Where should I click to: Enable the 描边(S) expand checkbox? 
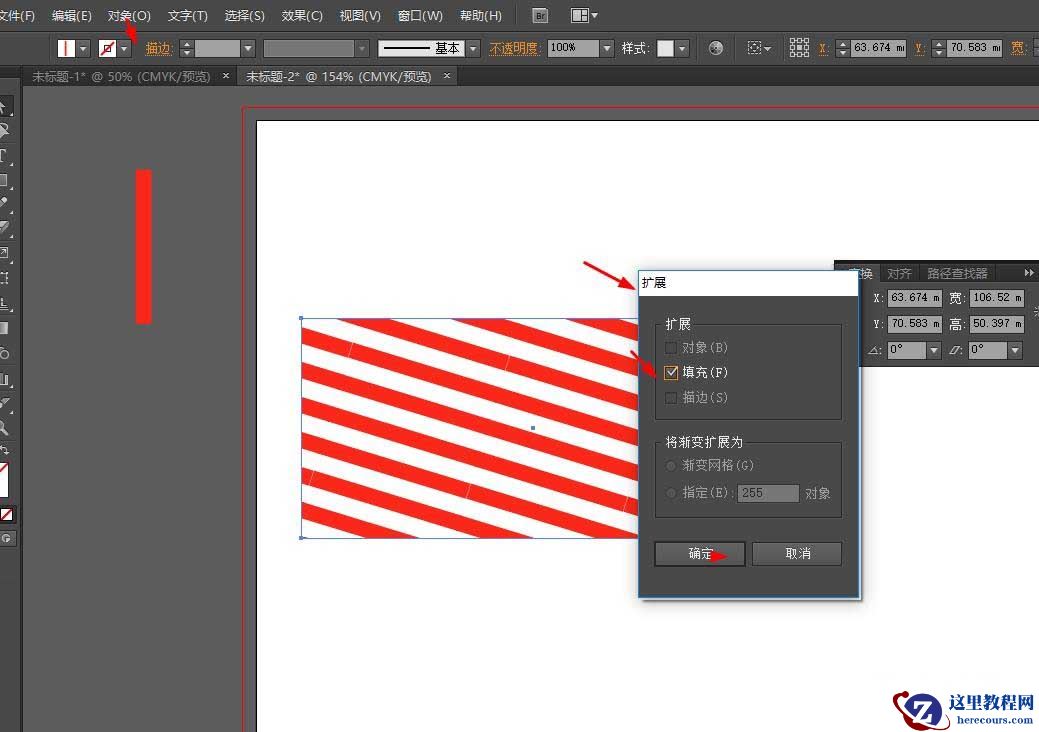(670, 397)
